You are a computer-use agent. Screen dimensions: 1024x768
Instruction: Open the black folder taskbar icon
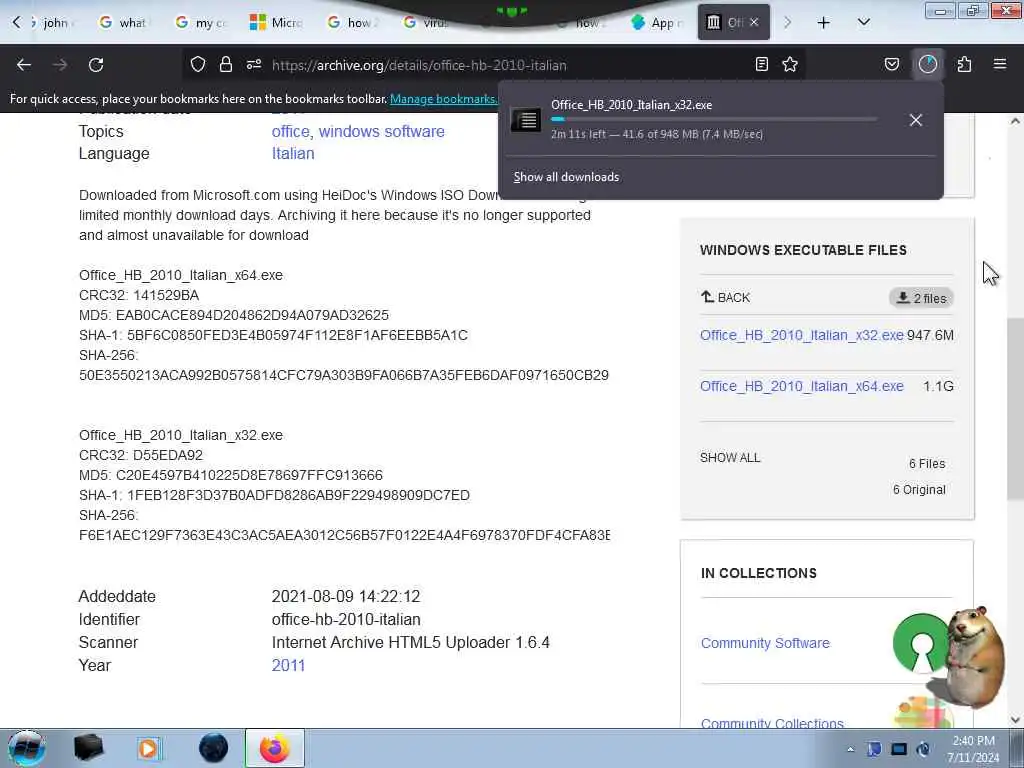coord(89,748)
